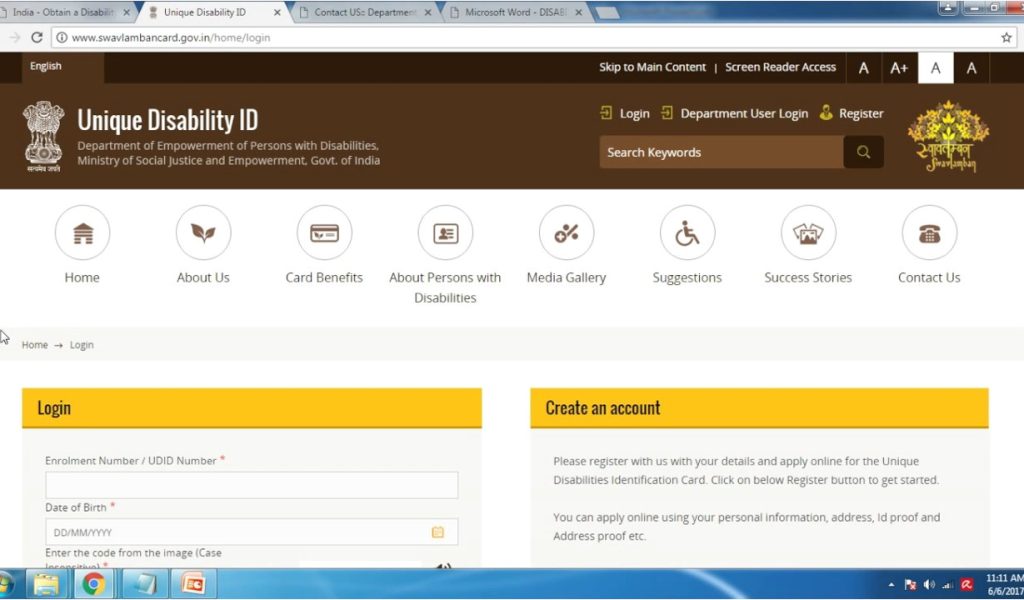This screenshot has width=1024, height=600.
Task: Click the Swavlamban golden tree logo
Action: pyautogui.click(x=948, y=136)
